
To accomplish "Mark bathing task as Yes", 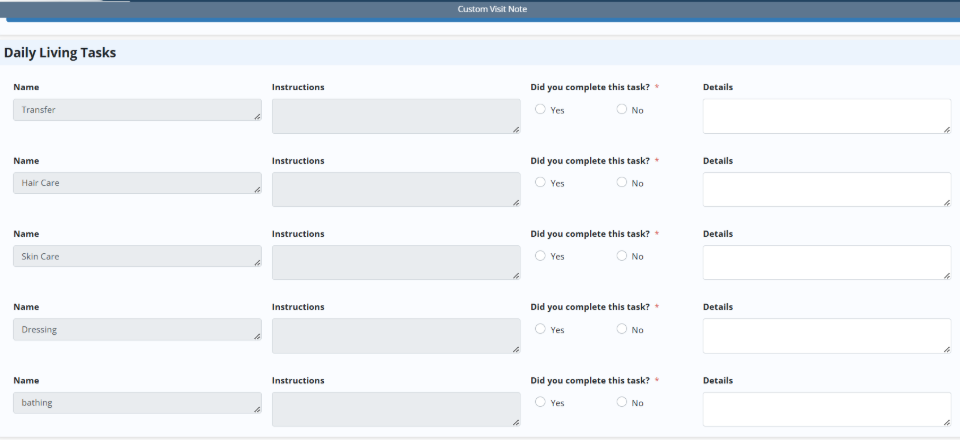I will pos(541,402).
